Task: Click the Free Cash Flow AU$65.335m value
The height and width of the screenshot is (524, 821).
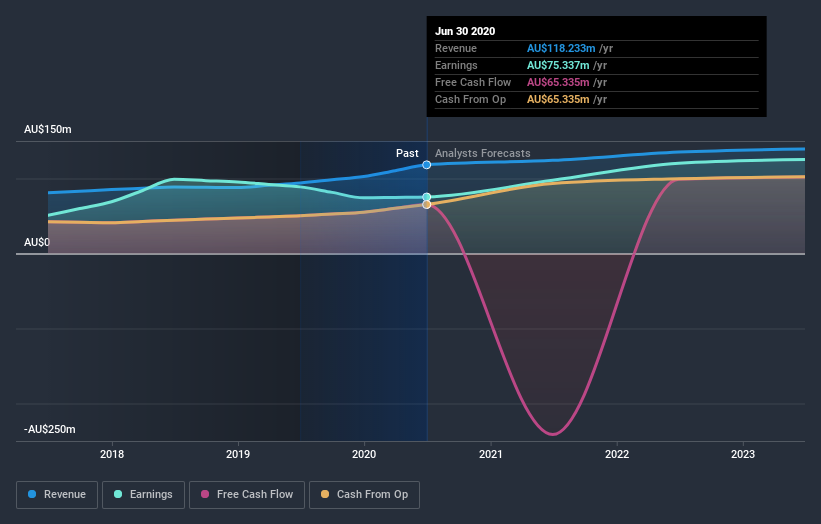Action: coord(558,82)
